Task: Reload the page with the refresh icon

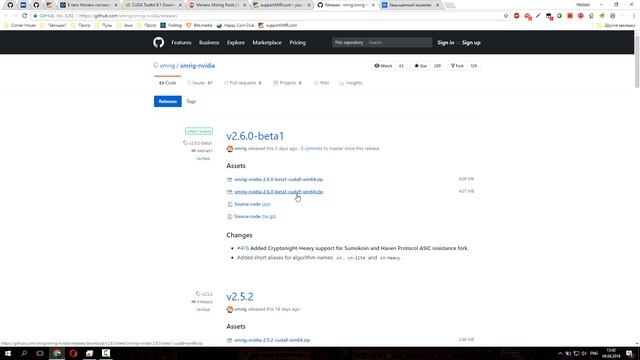Action: [24, 16]
